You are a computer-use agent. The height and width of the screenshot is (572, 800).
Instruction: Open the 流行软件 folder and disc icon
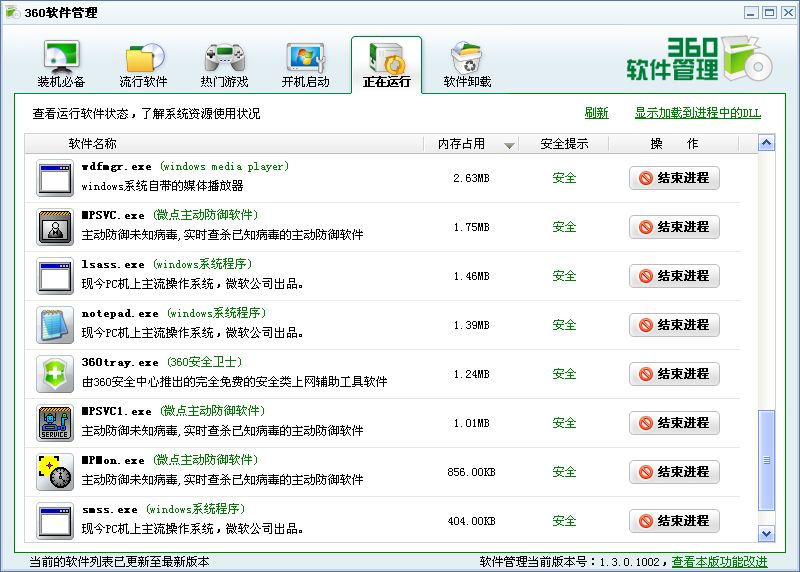click(145, 57)
